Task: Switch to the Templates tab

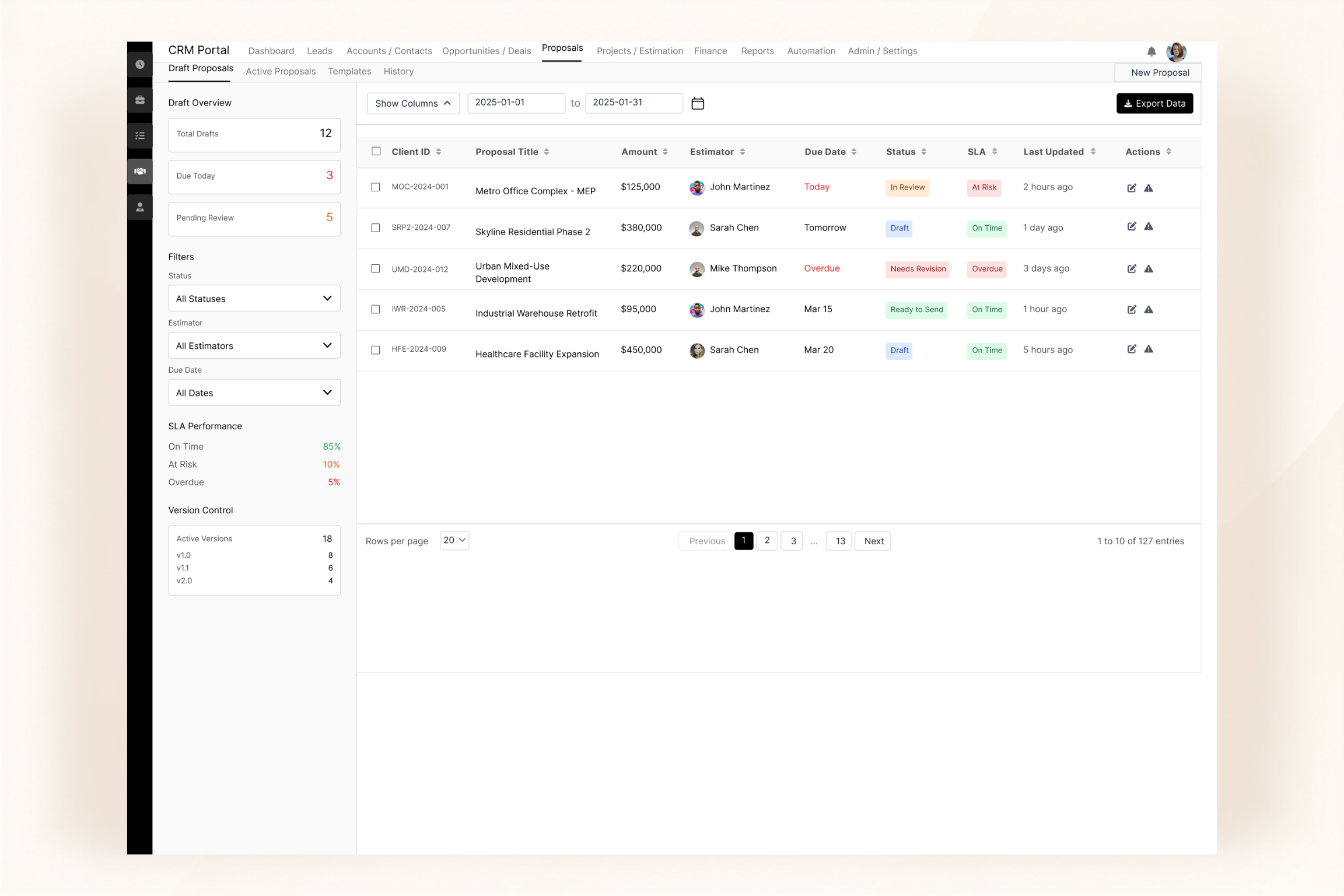Action: click(349, 71)
